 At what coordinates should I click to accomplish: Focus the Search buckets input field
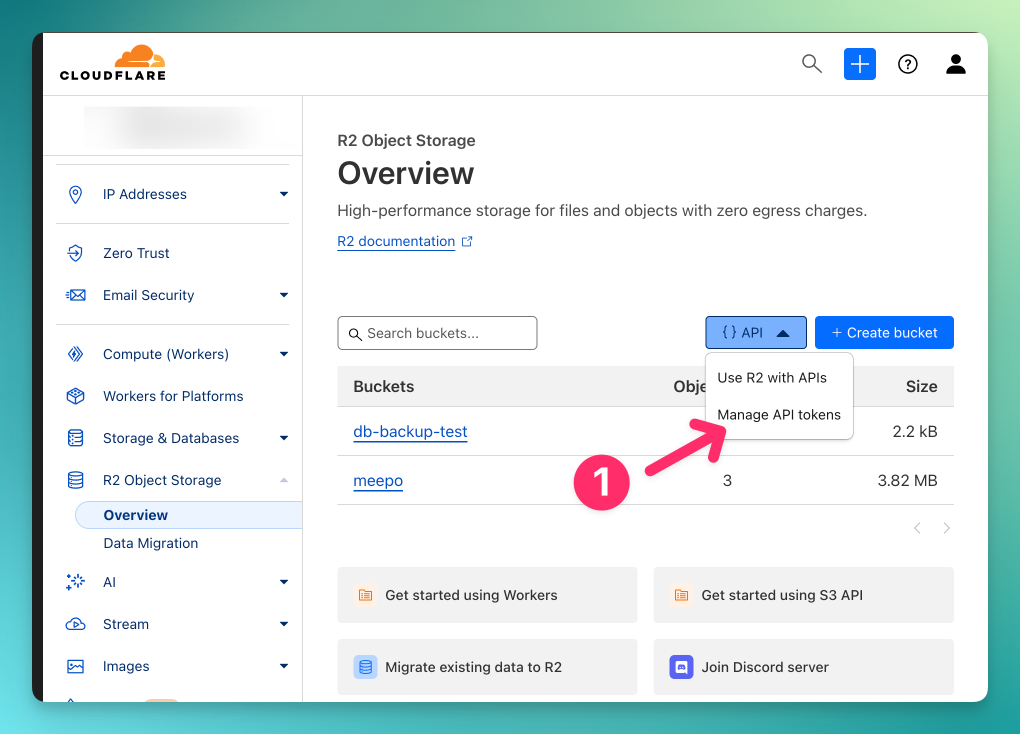coord(437,333)
